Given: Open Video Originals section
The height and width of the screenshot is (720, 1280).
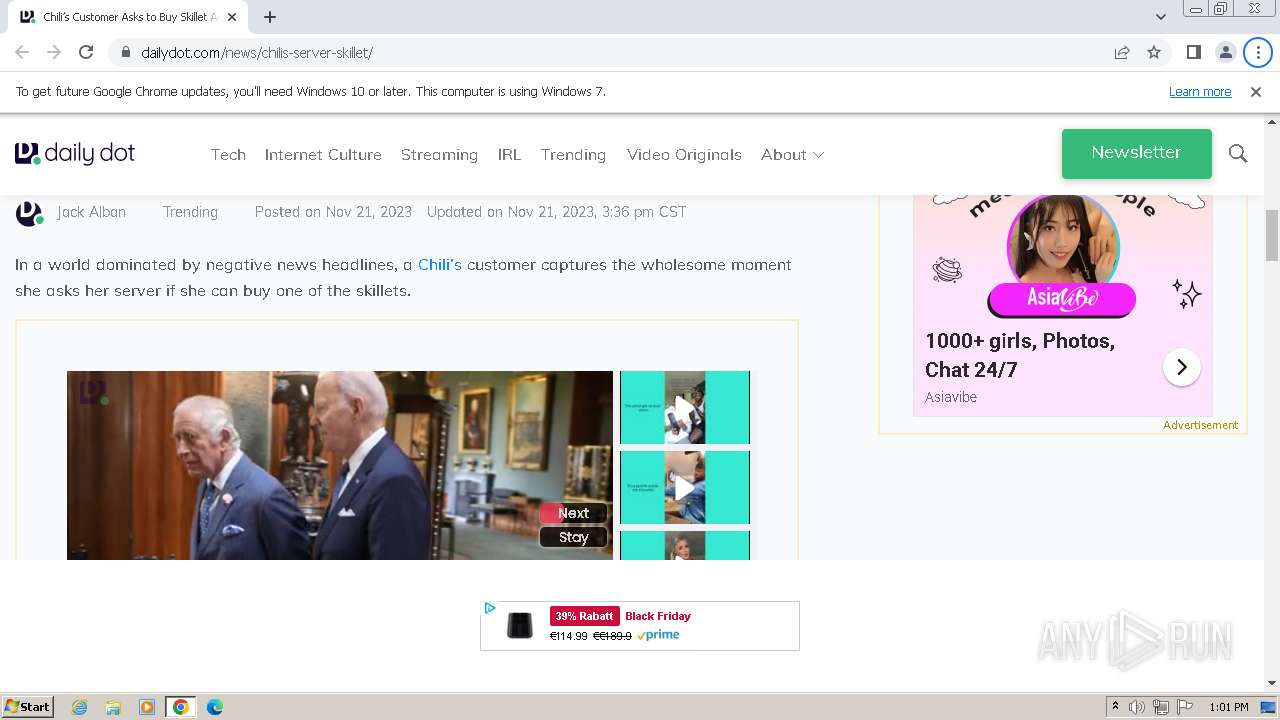Looking at the screenshot, I should pyautogui.click(x=684, y=154).
